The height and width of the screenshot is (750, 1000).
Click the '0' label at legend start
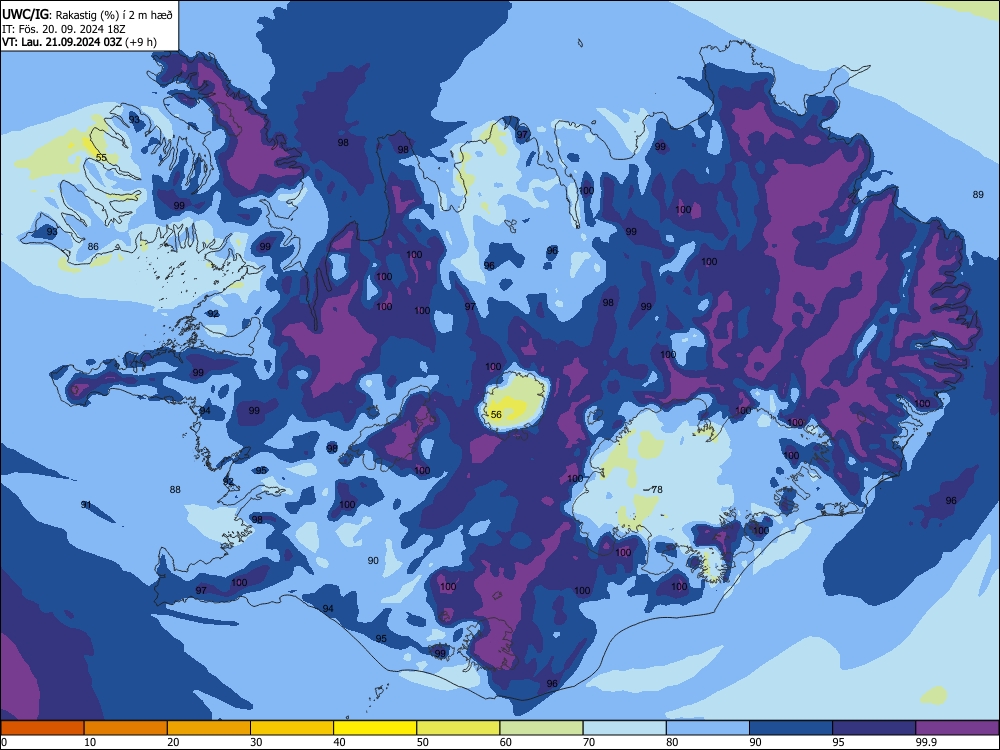[4, 742]
